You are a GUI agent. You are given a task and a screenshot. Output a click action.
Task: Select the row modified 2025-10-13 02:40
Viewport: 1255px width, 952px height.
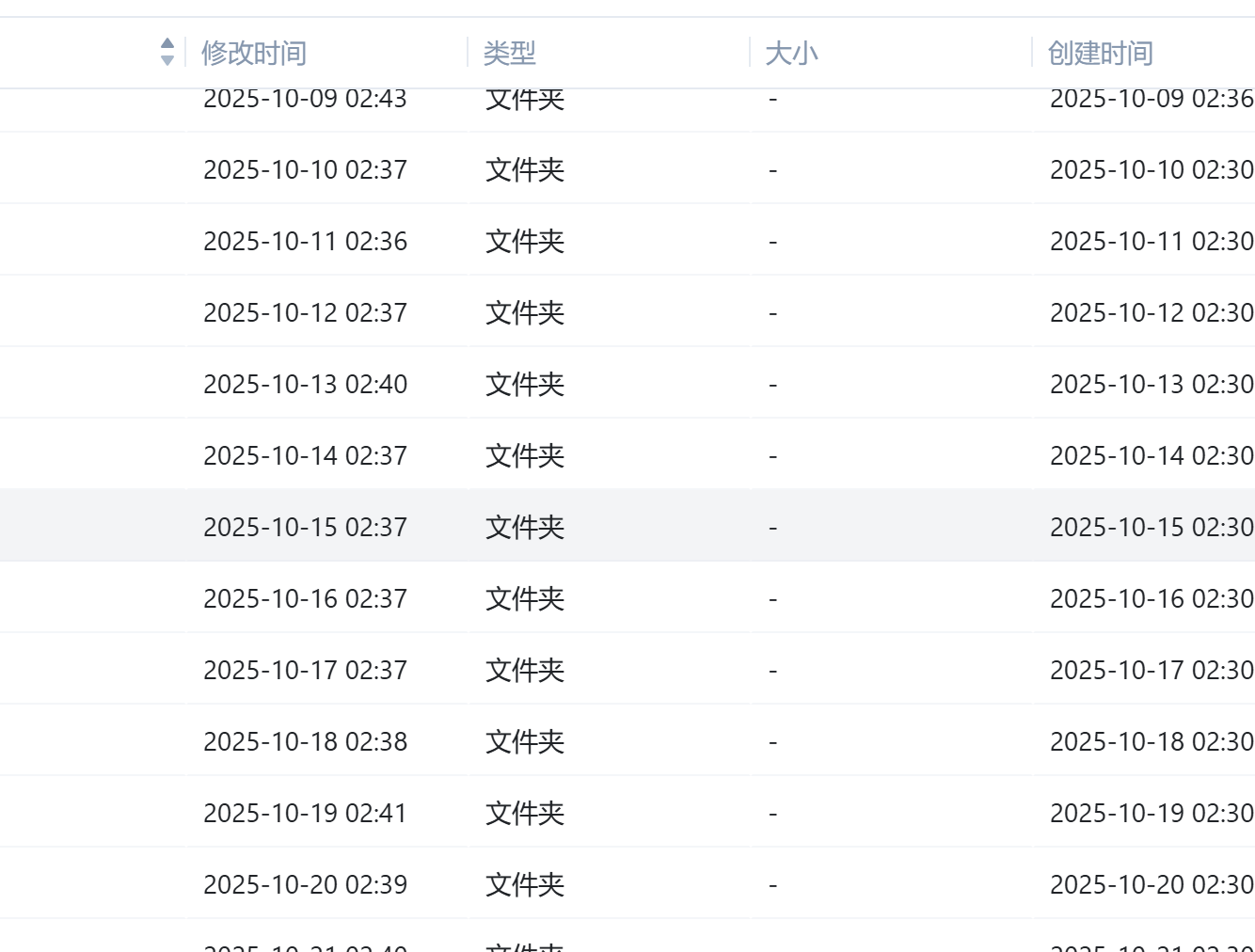pos(305,384)
